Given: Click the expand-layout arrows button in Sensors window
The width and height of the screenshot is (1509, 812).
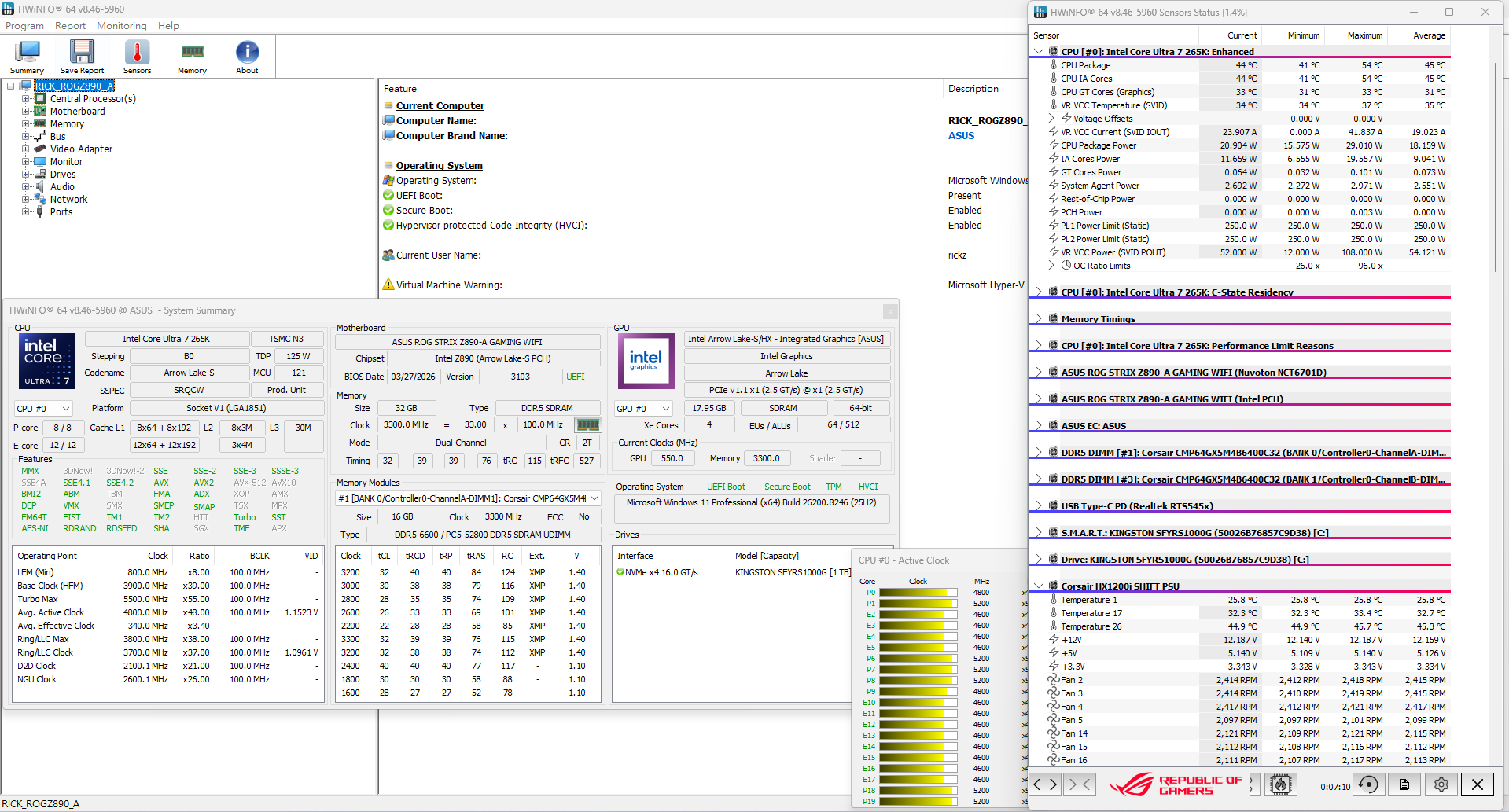Looking at the screenshot, I should click(1046, 784).
